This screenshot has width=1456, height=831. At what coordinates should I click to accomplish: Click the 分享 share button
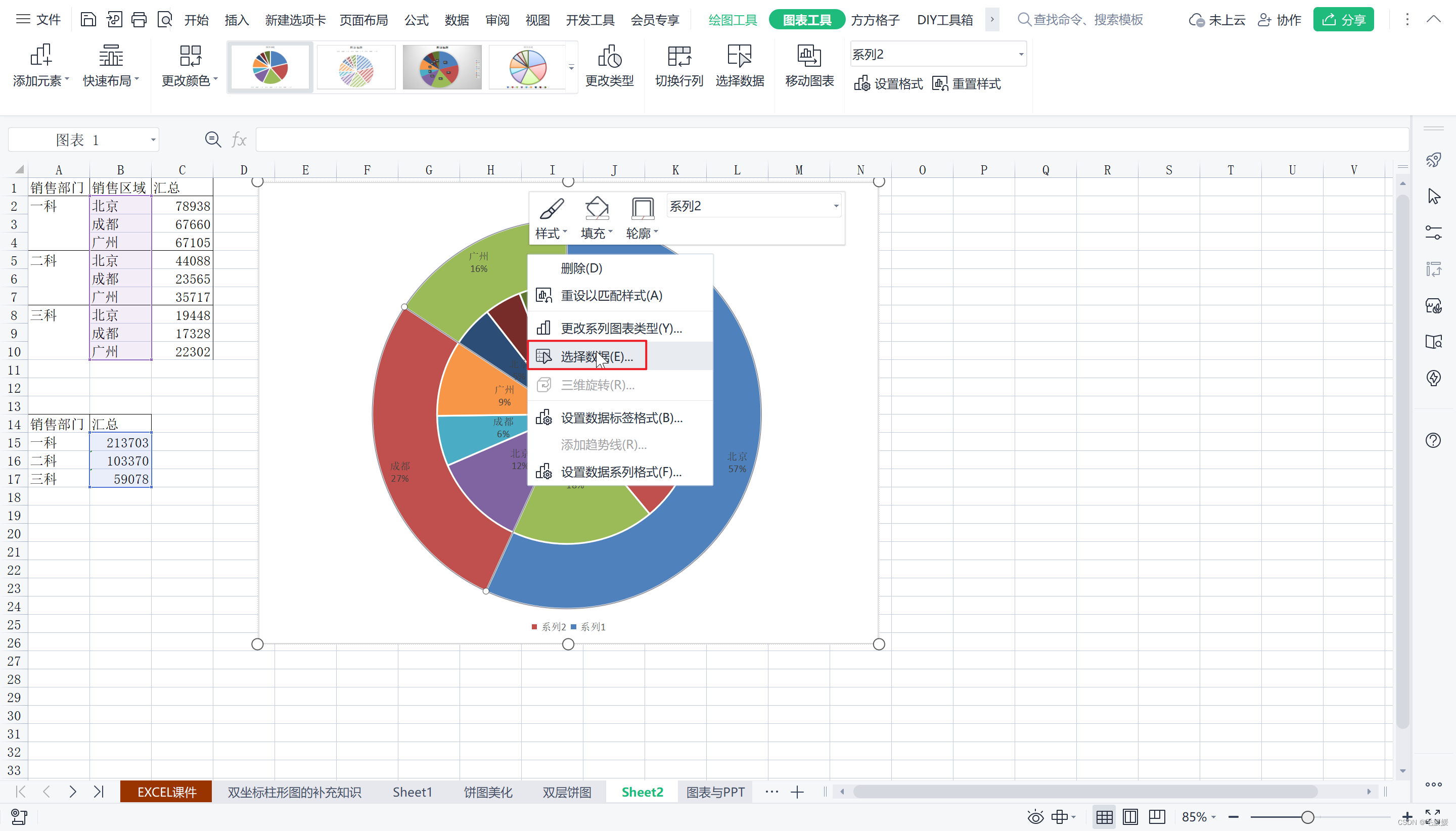click(x=1343, y=19)
